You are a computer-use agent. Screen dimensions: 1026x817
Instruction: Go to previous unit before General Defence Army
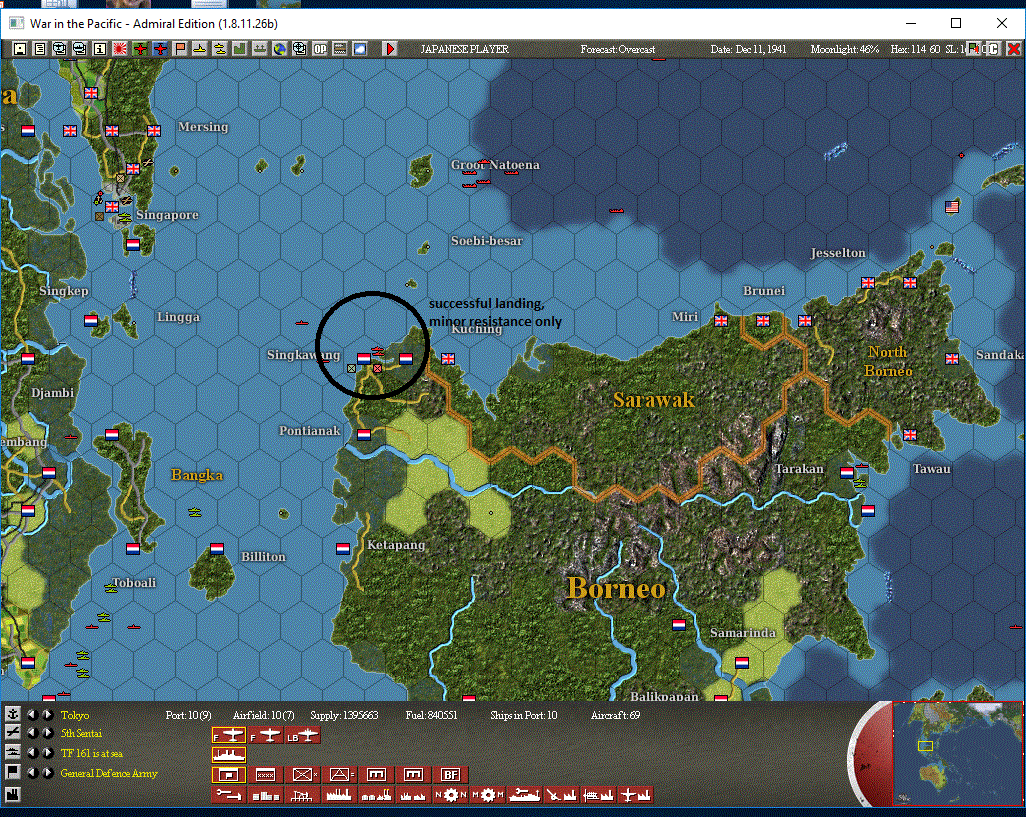[x=32, y=773]
